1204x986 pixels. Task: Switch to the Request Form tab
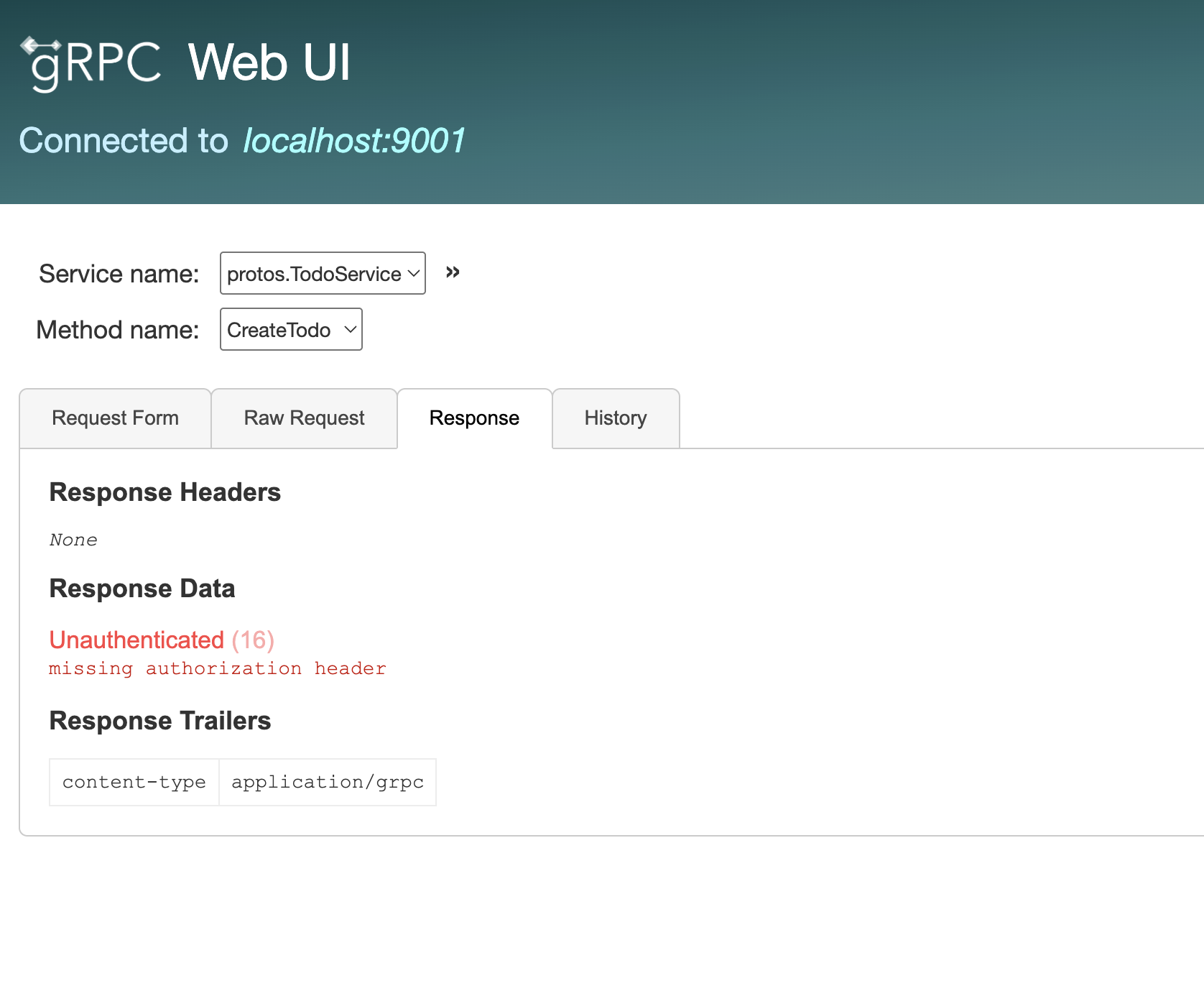click(115, 418)
